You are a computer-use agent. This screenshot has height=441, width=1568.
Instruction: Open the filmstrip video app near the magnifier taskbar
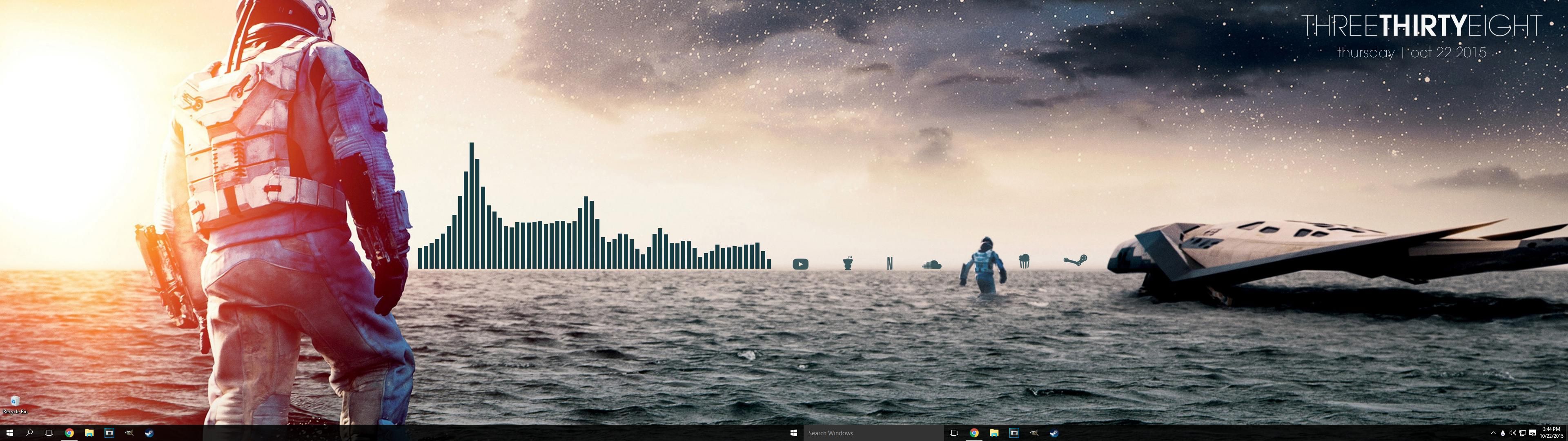click(x=109, y=433)
